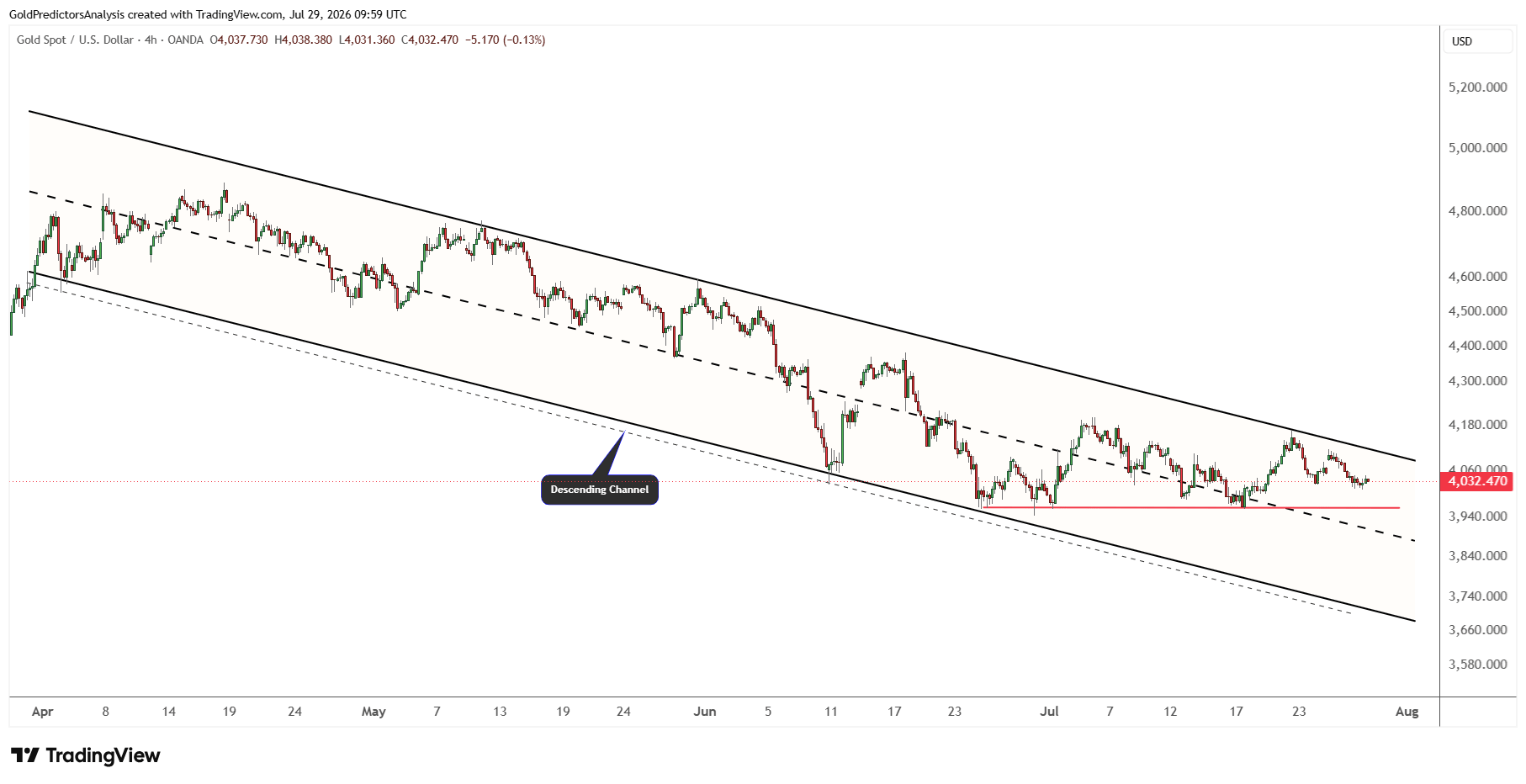Viewport: 1526px width, 784px height.
Task: Click the Apr label on time axis
Action: pyautogui.click(x=42, y=712)
